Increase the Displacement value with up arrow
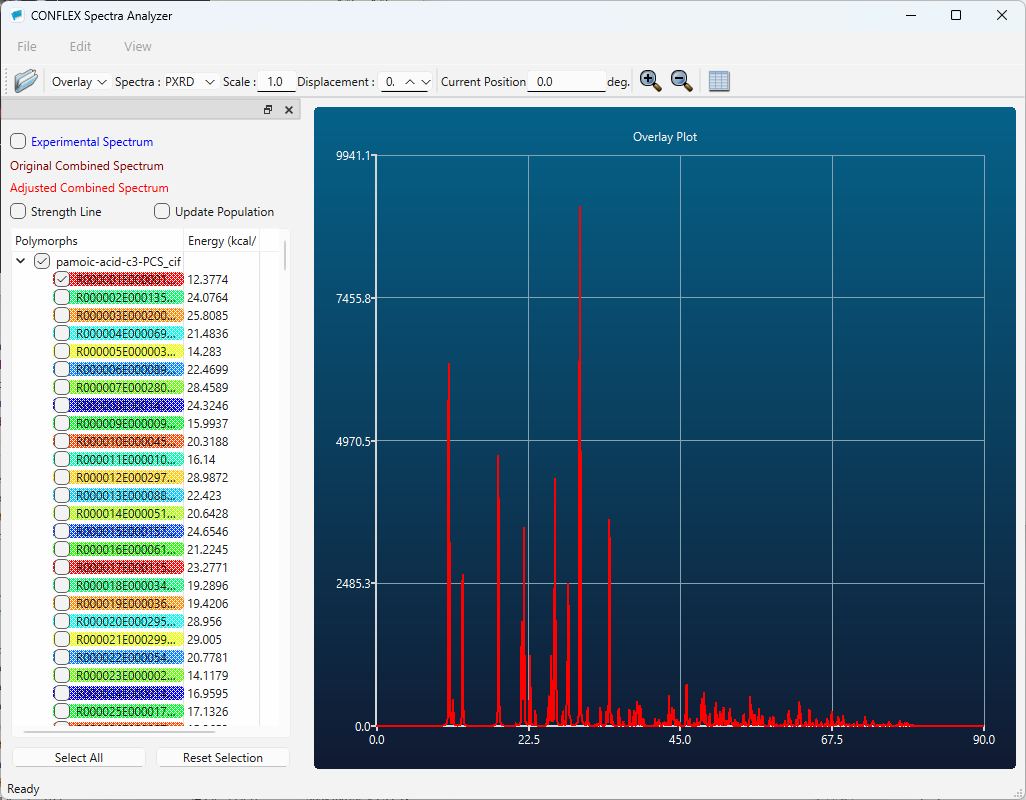1026x800 pixels. click(411, 82)
